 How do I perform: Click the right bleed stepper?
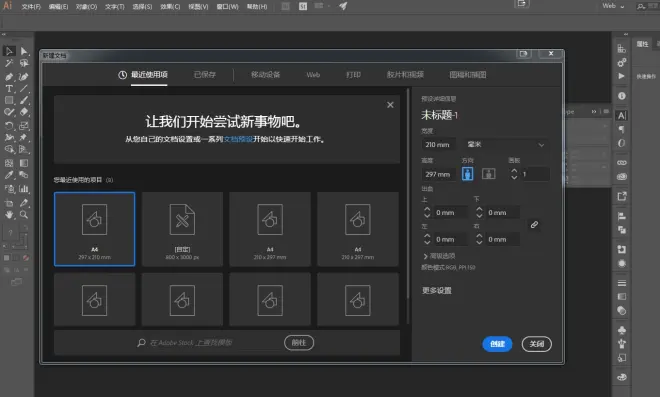479,239
